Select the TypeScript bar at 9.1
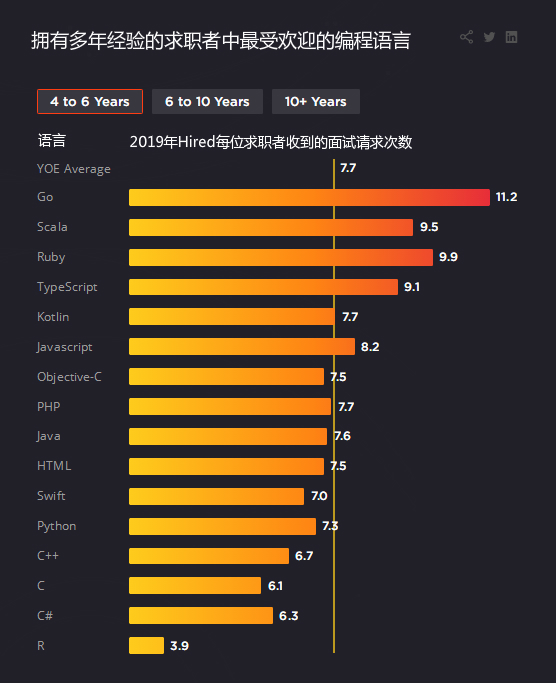This screenshot has width=556, height=683. (264, 287)
